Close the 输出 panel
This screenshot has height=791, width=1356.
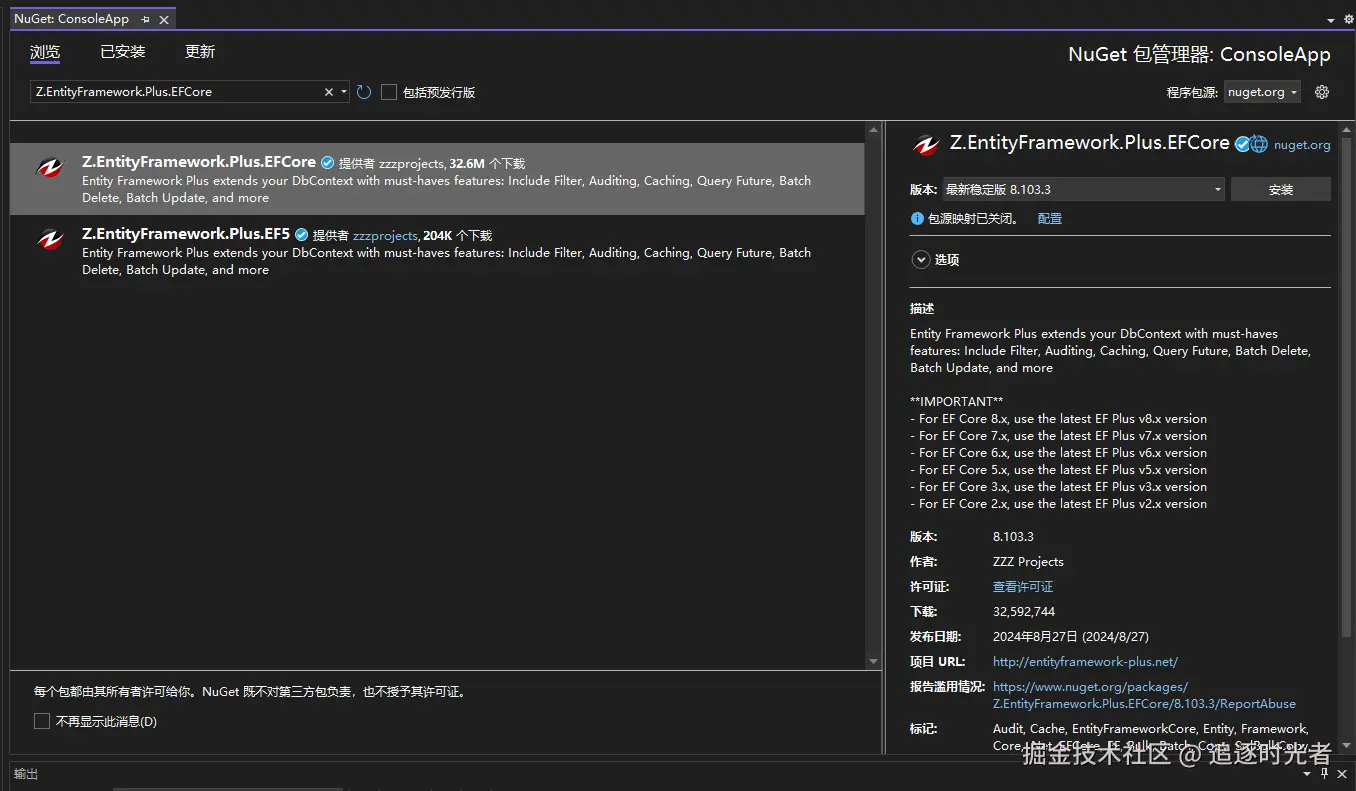click(1341, 774)
